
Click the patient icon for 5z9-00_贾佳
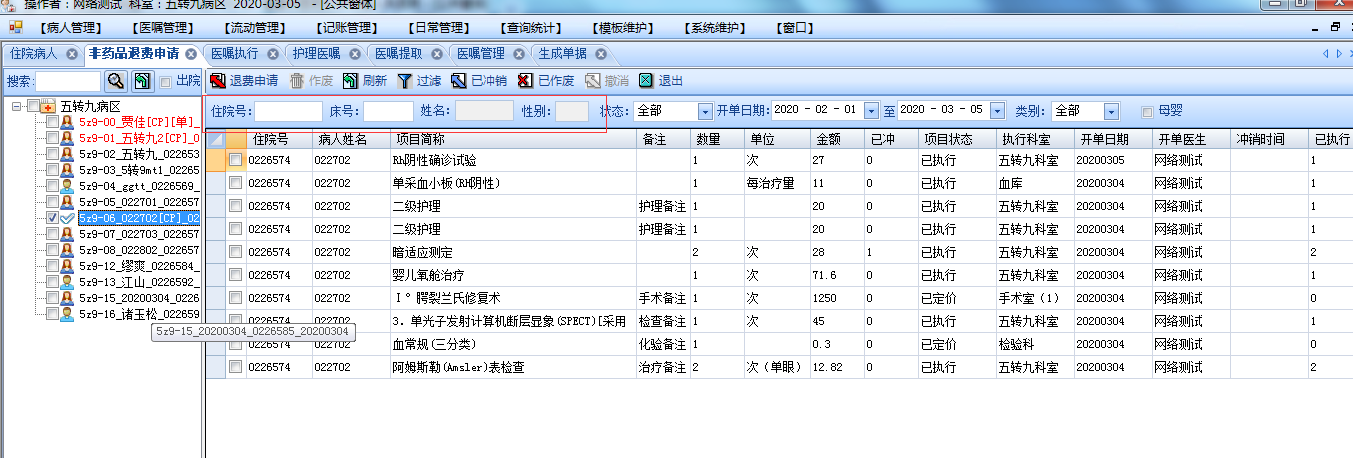[x=67, y=122]
